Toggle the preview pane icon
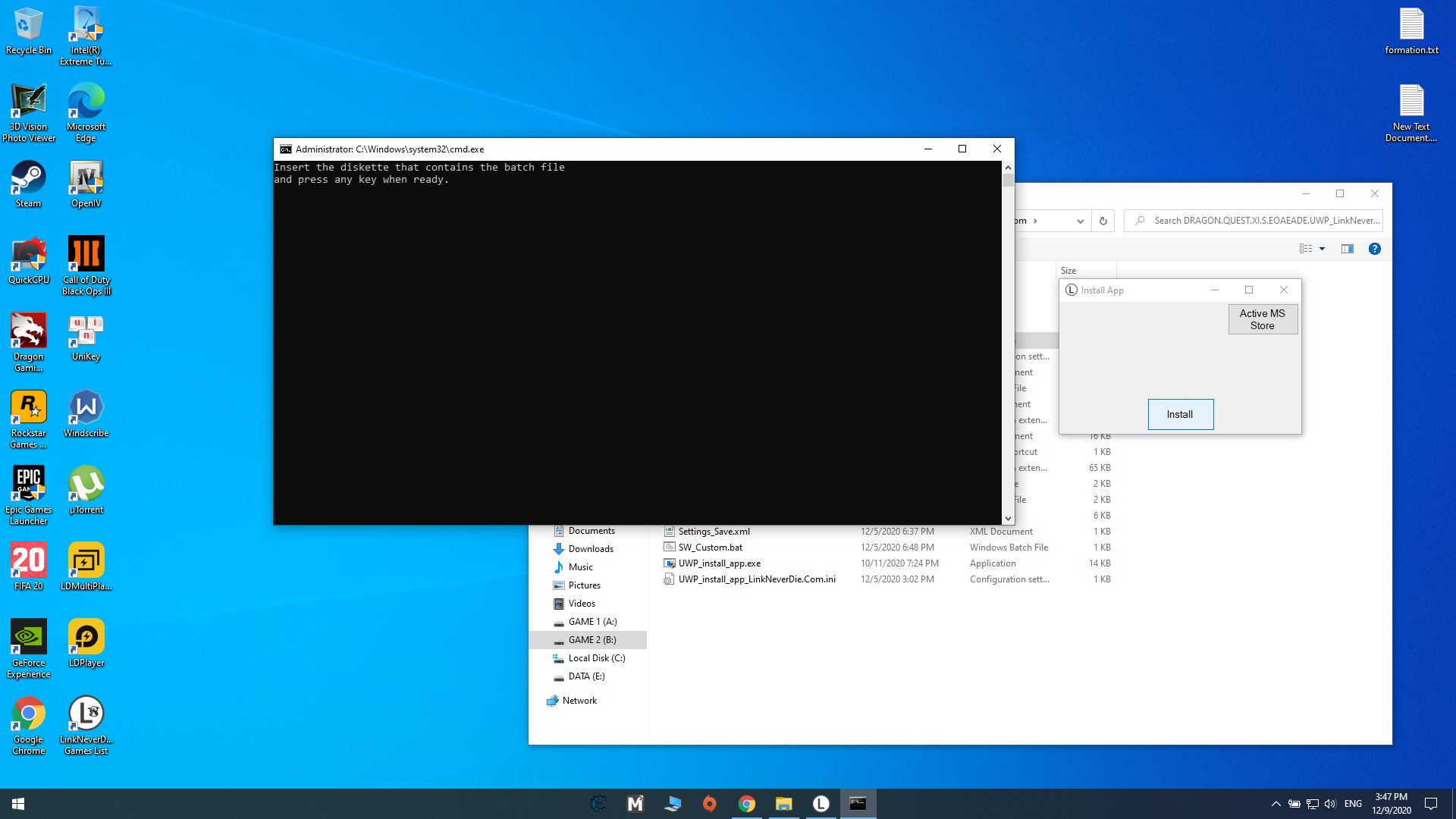This screenshot has height=819, width=1456. (1347, 249)
